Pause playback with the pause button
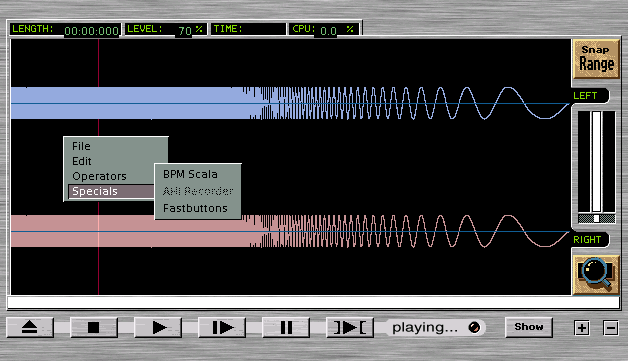This screenshot has width=628, height=361. click(x=286, y=327)
